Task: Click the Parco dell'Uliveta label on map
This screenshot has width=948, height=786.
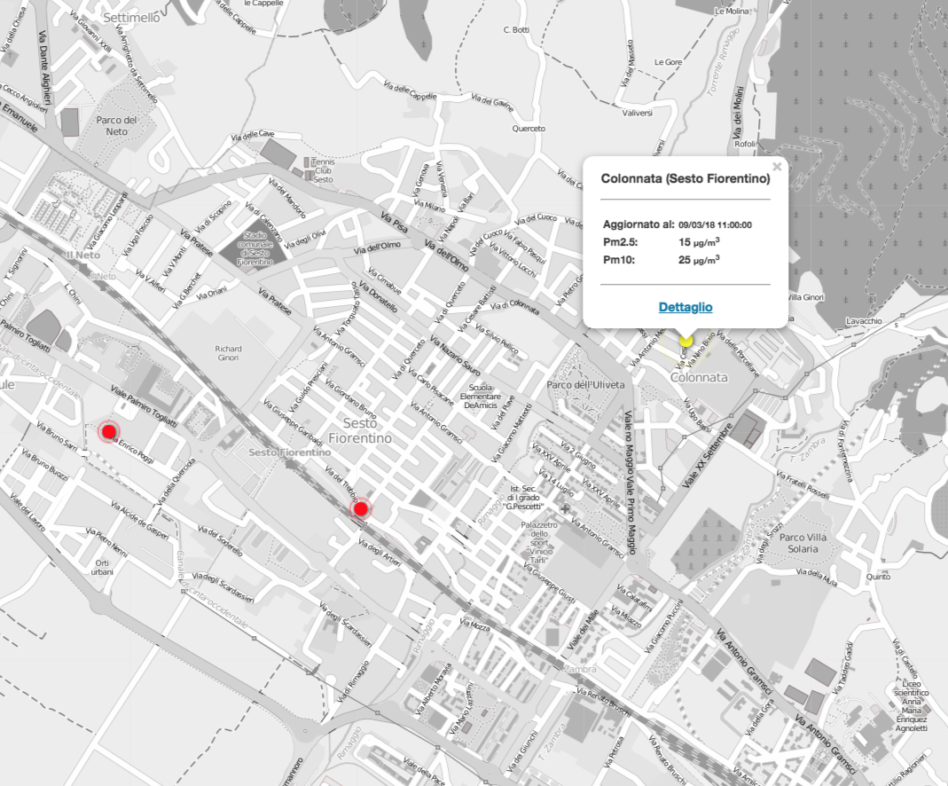Action: point(586,384)
